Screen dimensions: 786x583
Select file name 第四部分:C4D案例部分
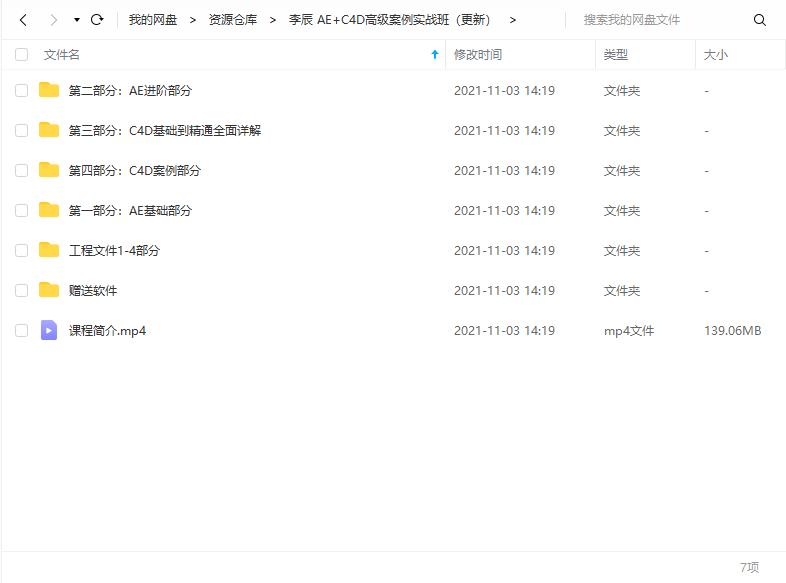pos(135,171)
